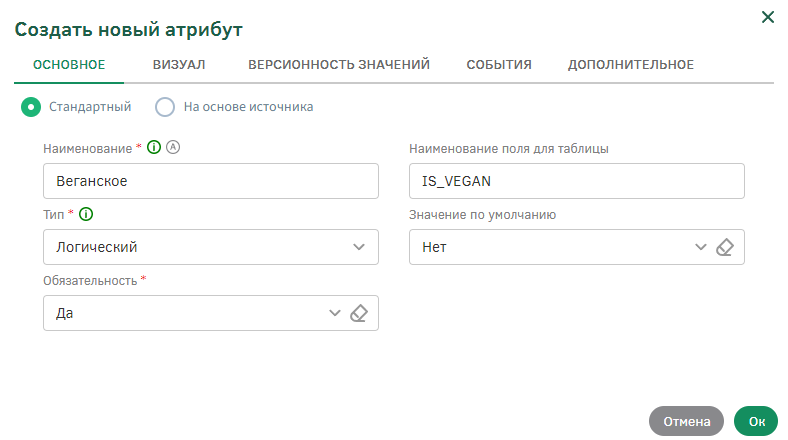Confirm with the Ок button
788x440 pixels.
point(756,421)
